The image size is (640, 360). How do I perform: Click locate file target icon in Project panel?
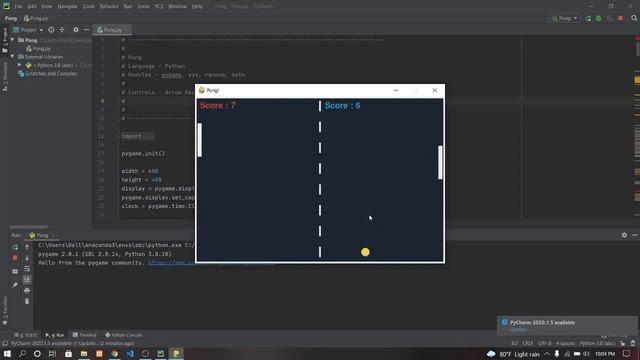[51, 30]
